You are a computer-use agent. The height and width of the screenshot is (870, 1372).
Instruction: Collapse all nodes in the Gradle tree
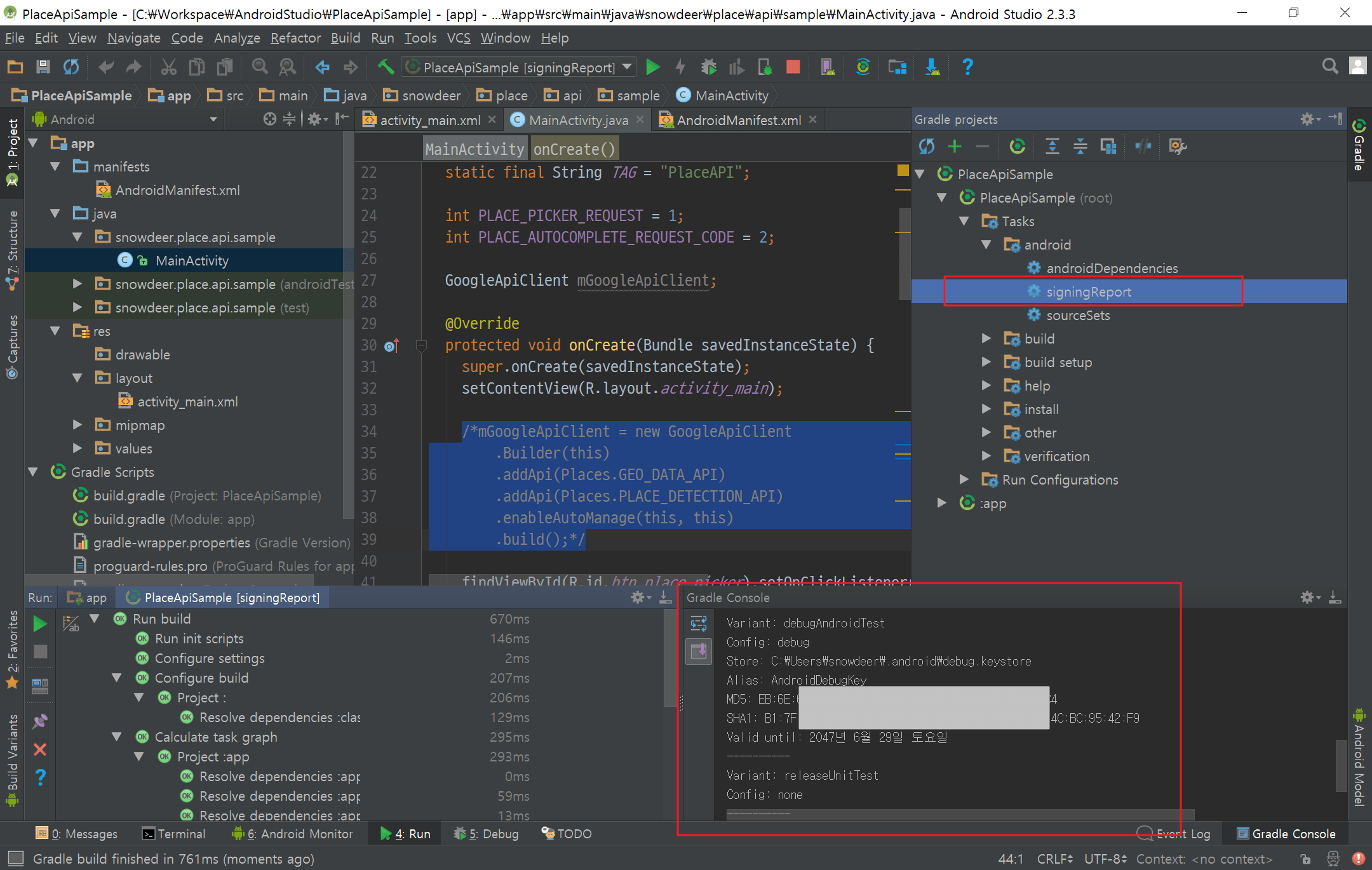(1080, 146)
